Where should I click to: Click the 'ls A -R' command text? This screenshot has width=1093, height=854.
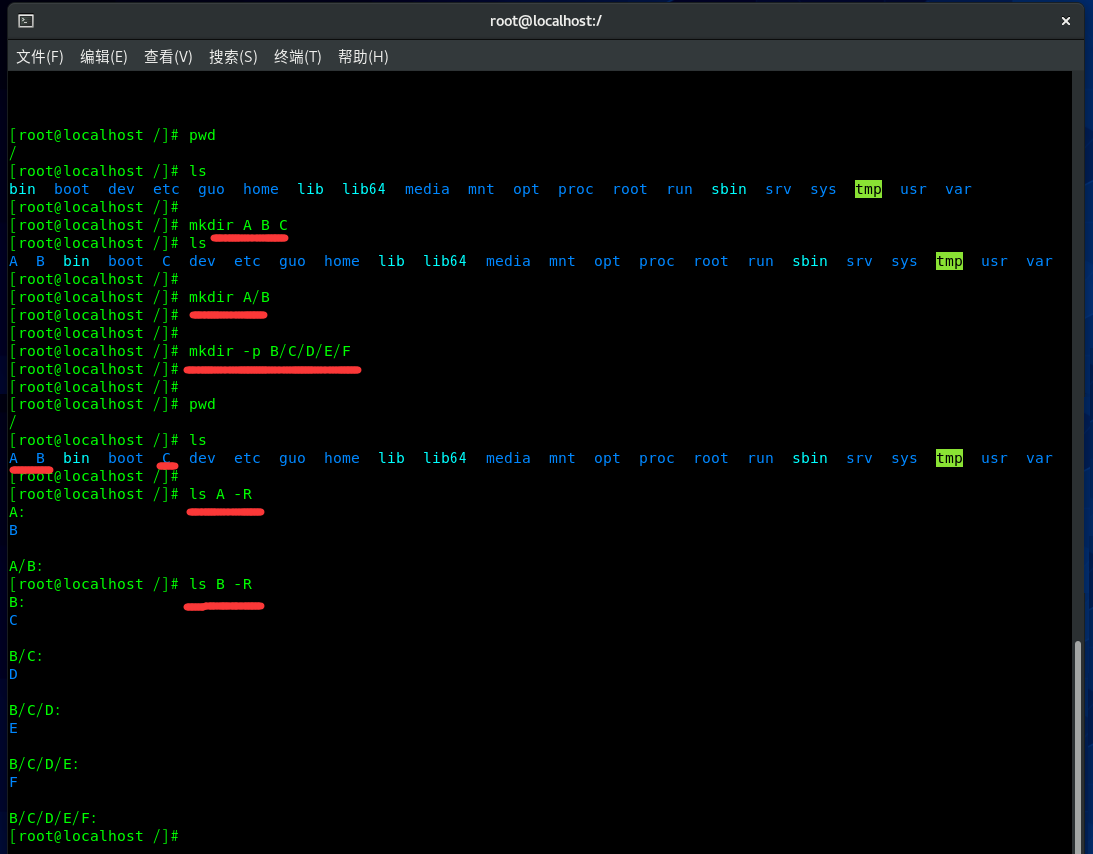tap(220, 494)
